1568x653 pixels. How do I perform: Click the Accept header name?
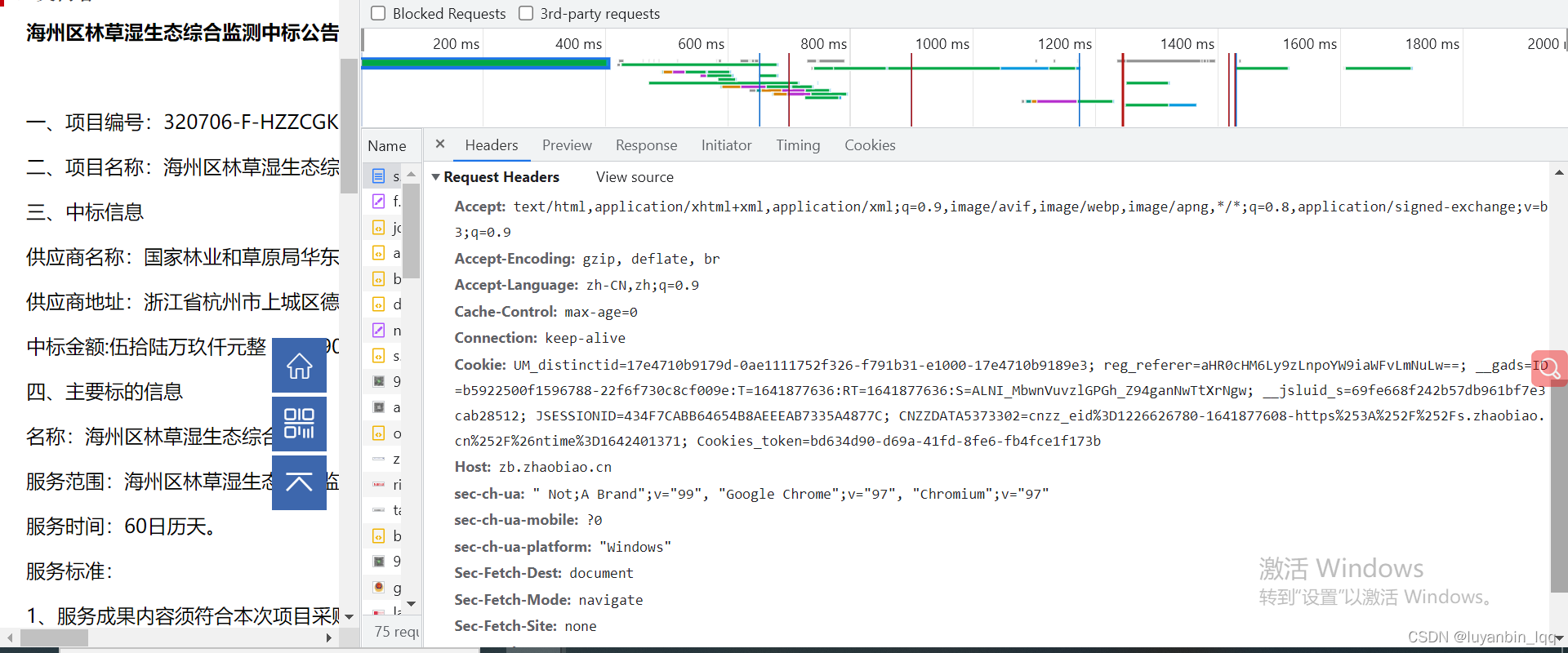(480, 207)
